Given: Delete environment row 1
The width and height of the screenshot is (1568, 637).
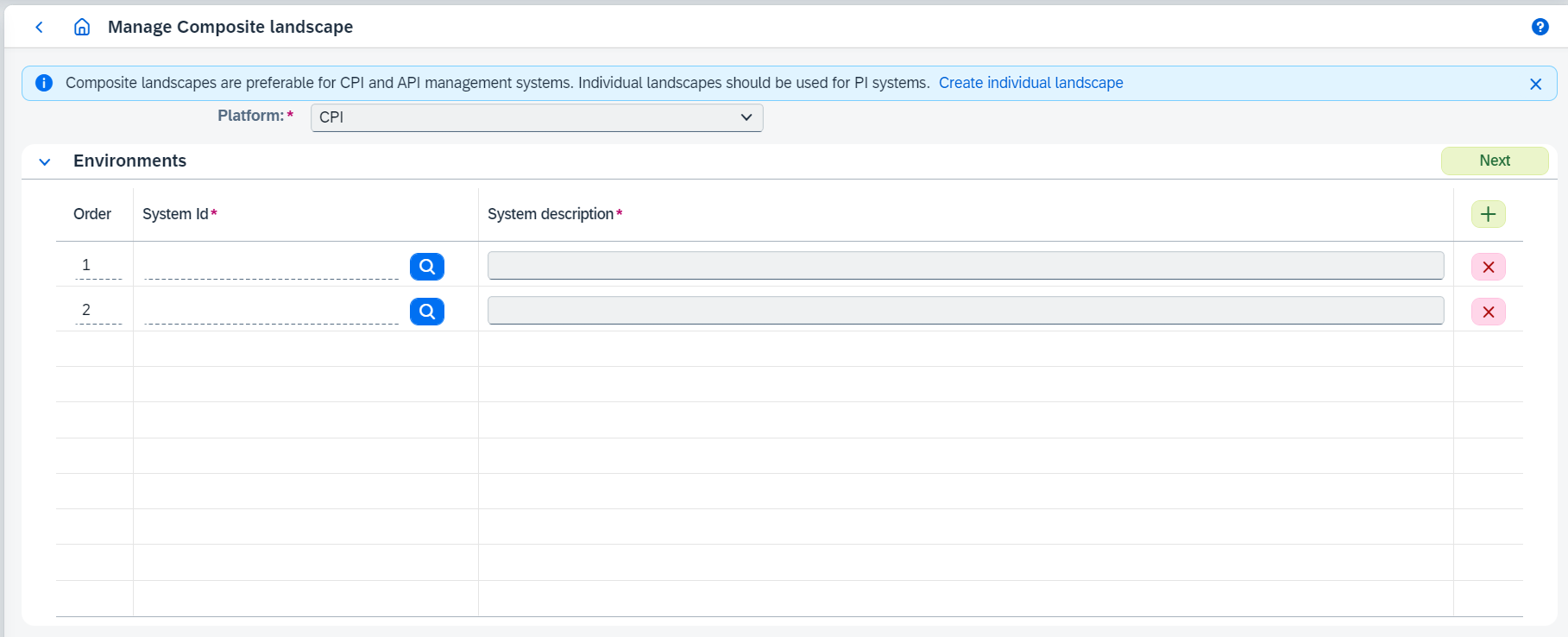Looking at the screenshot, I should pos(1488,267).
